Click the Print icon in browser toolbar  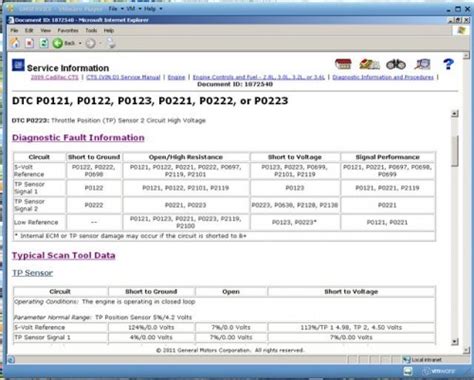(x=111, y=43)
